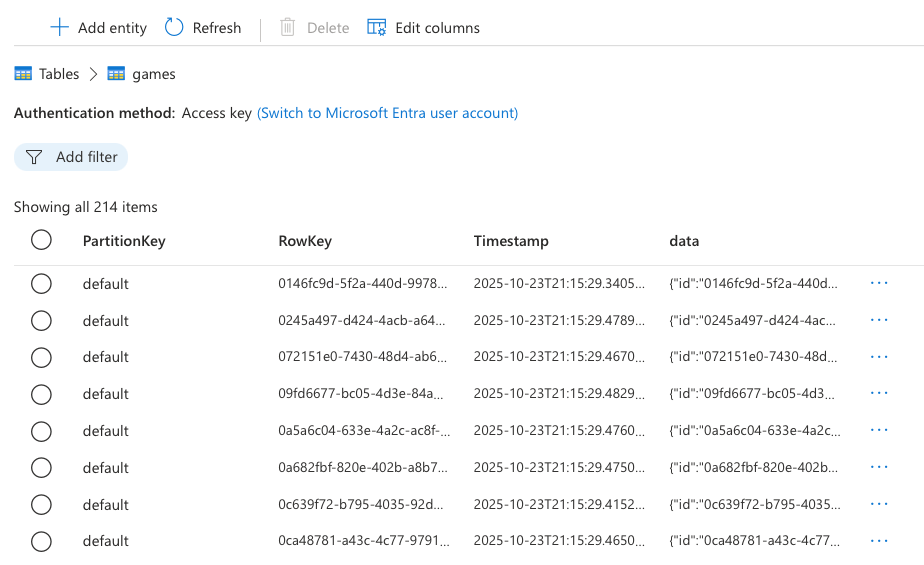Click the Edit columns icon
Viewport: 924px width, 565px height.
(377, 28)
